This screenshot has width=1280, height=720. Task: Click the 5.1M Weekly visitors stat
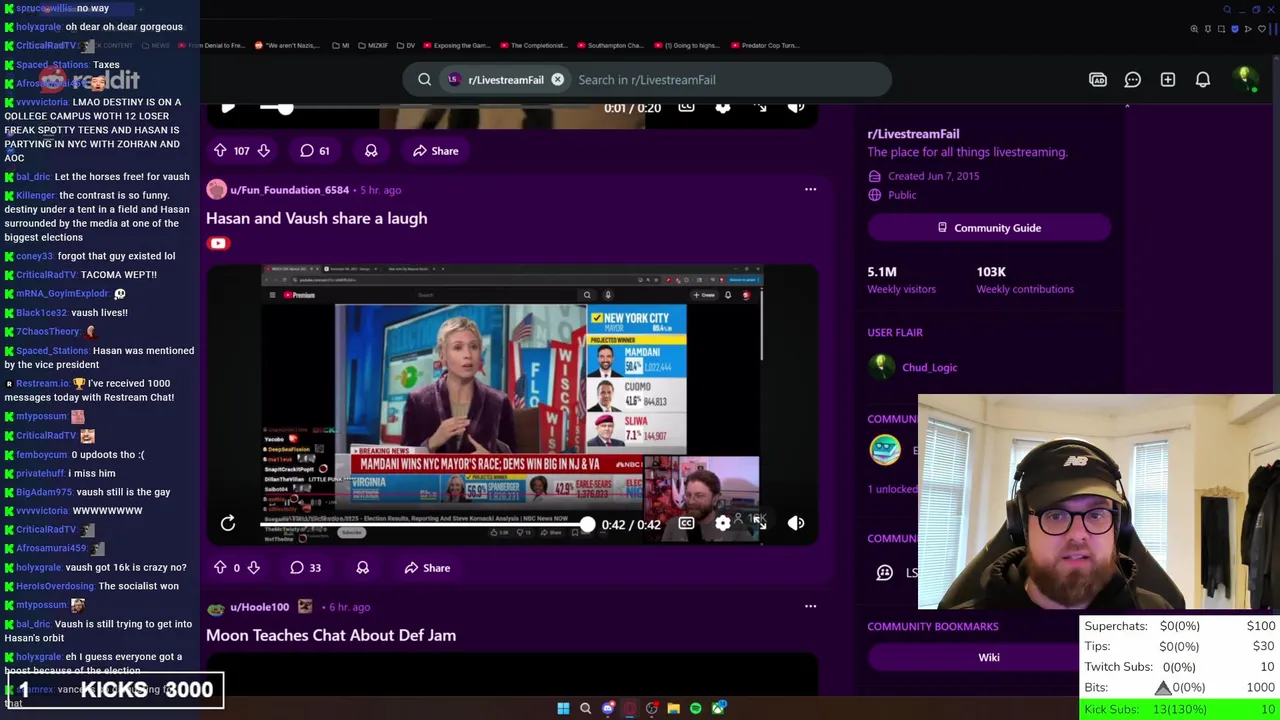901,280
